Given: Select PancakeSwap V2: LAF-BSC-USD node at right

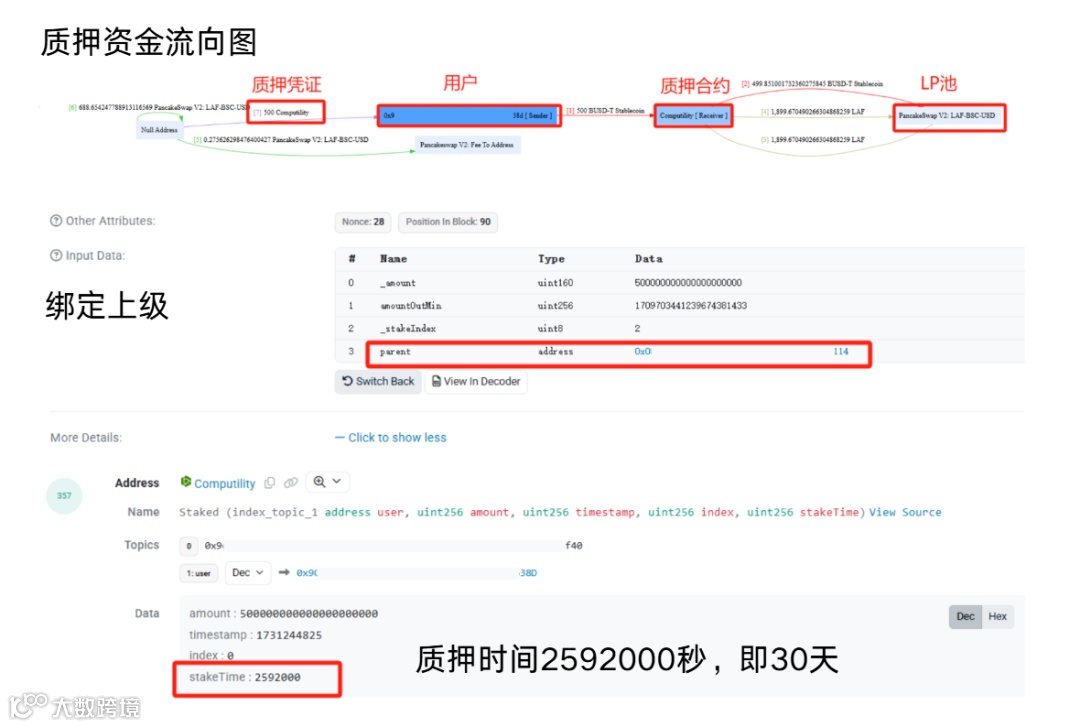Looking at the screenshot, I should (x=949, y=116).
